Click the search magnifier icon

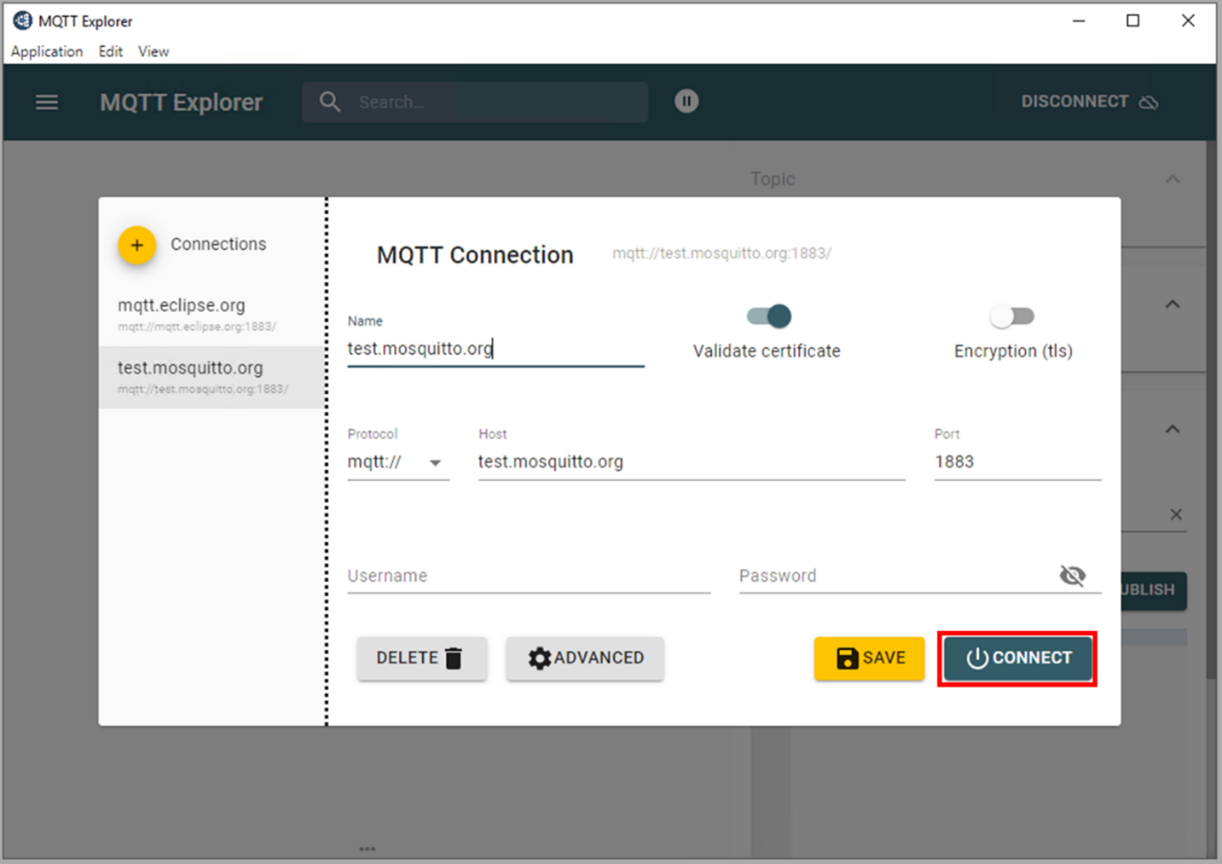pyautogui.click(x=330, y=101)
